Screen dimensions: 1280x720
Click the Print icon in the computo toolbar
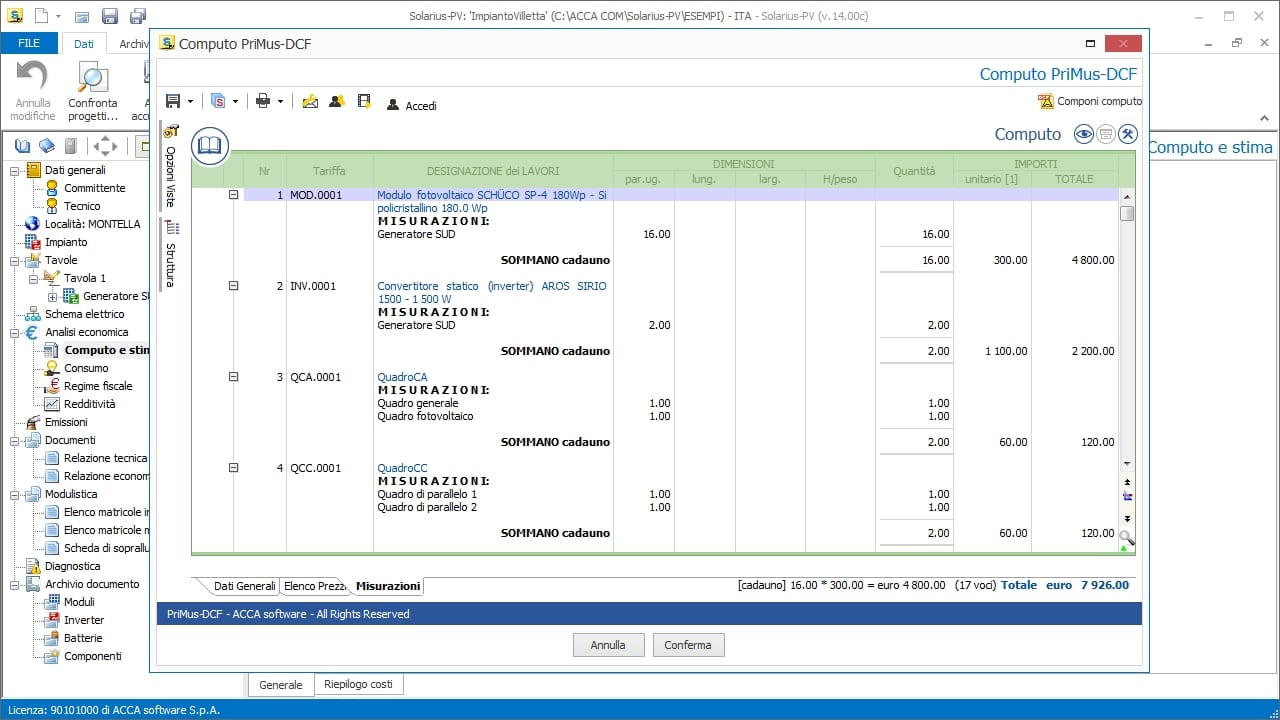262,101
